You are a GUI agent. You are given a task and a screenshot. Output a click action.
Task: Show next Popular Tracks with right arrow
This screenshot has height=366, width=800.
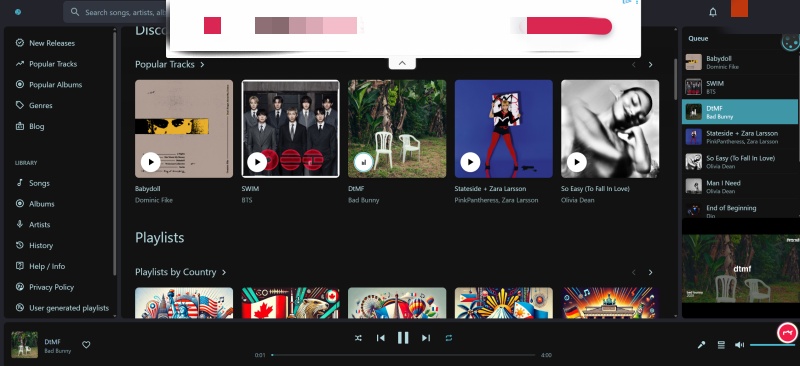coord(650,65)
